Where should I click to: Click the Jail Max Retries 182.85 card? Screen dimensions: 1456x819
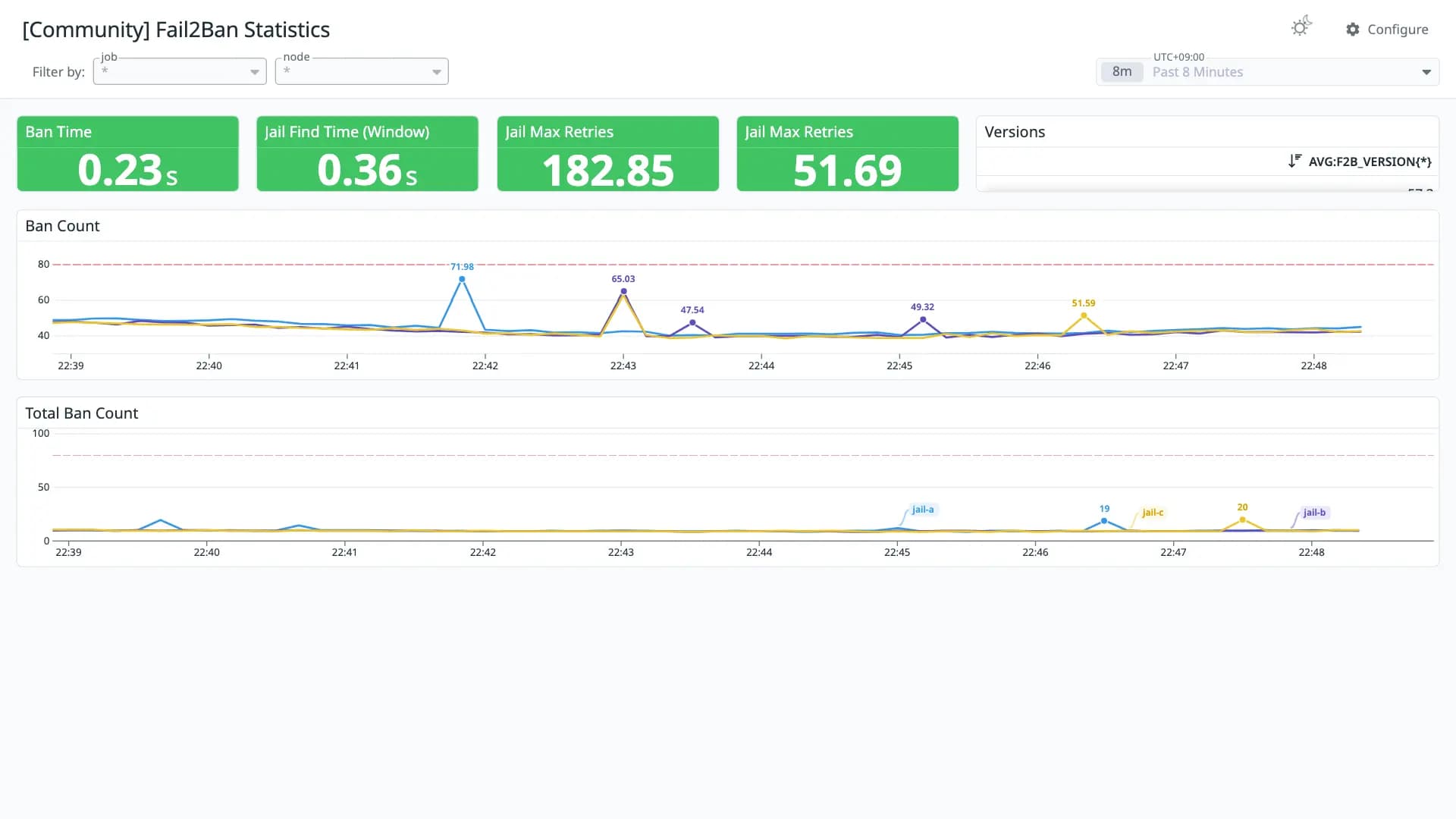607,153
